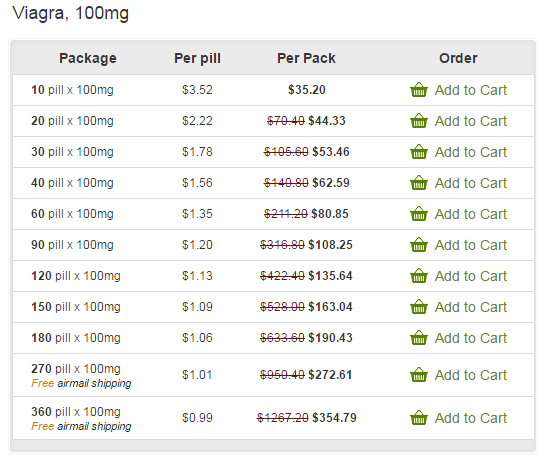Viewport: 552px width, 462px height.
Task: Click the basket icon in the $163.04 row
Action: [419, 306]
